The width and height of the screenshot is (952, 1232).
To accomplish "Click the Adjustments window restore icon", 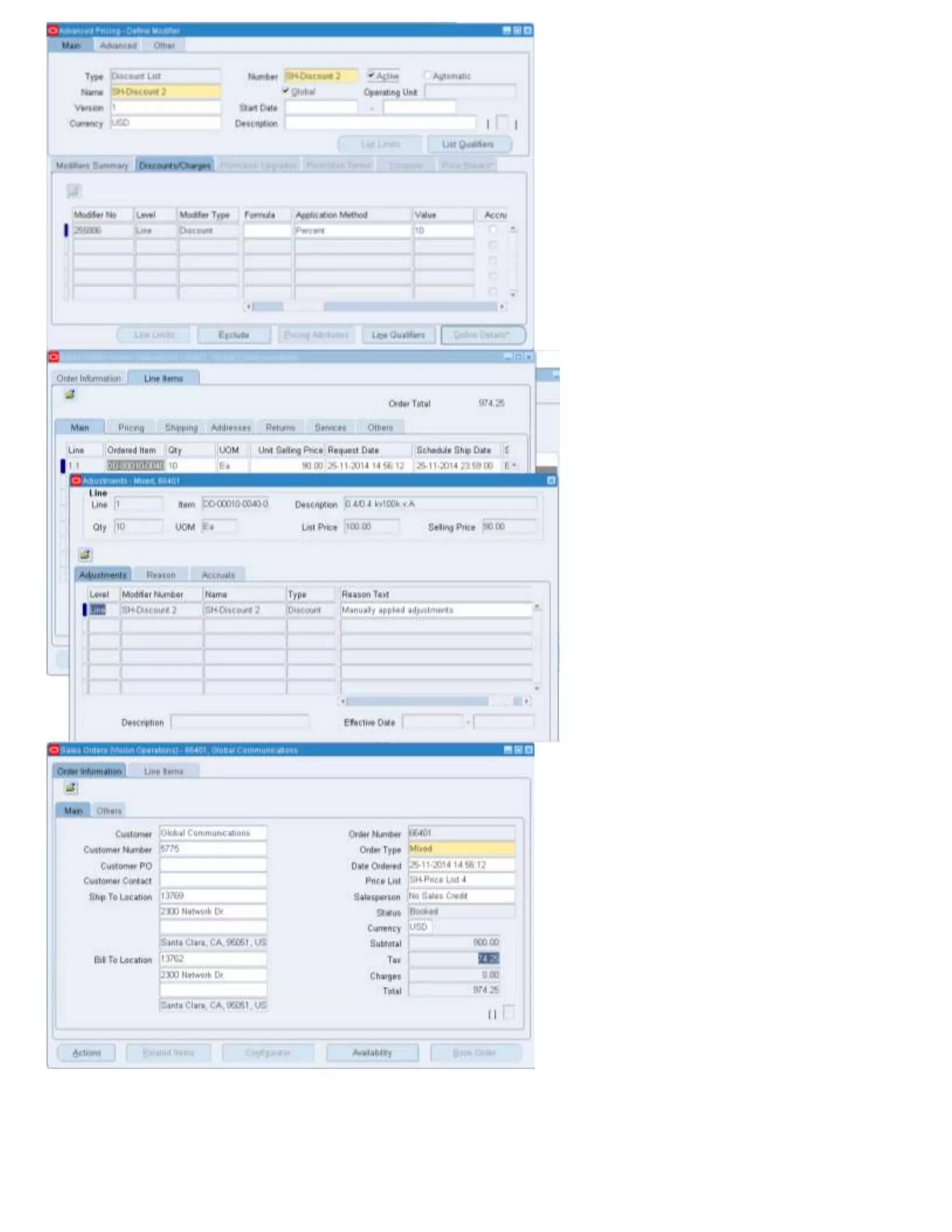I will pos(551,481).
